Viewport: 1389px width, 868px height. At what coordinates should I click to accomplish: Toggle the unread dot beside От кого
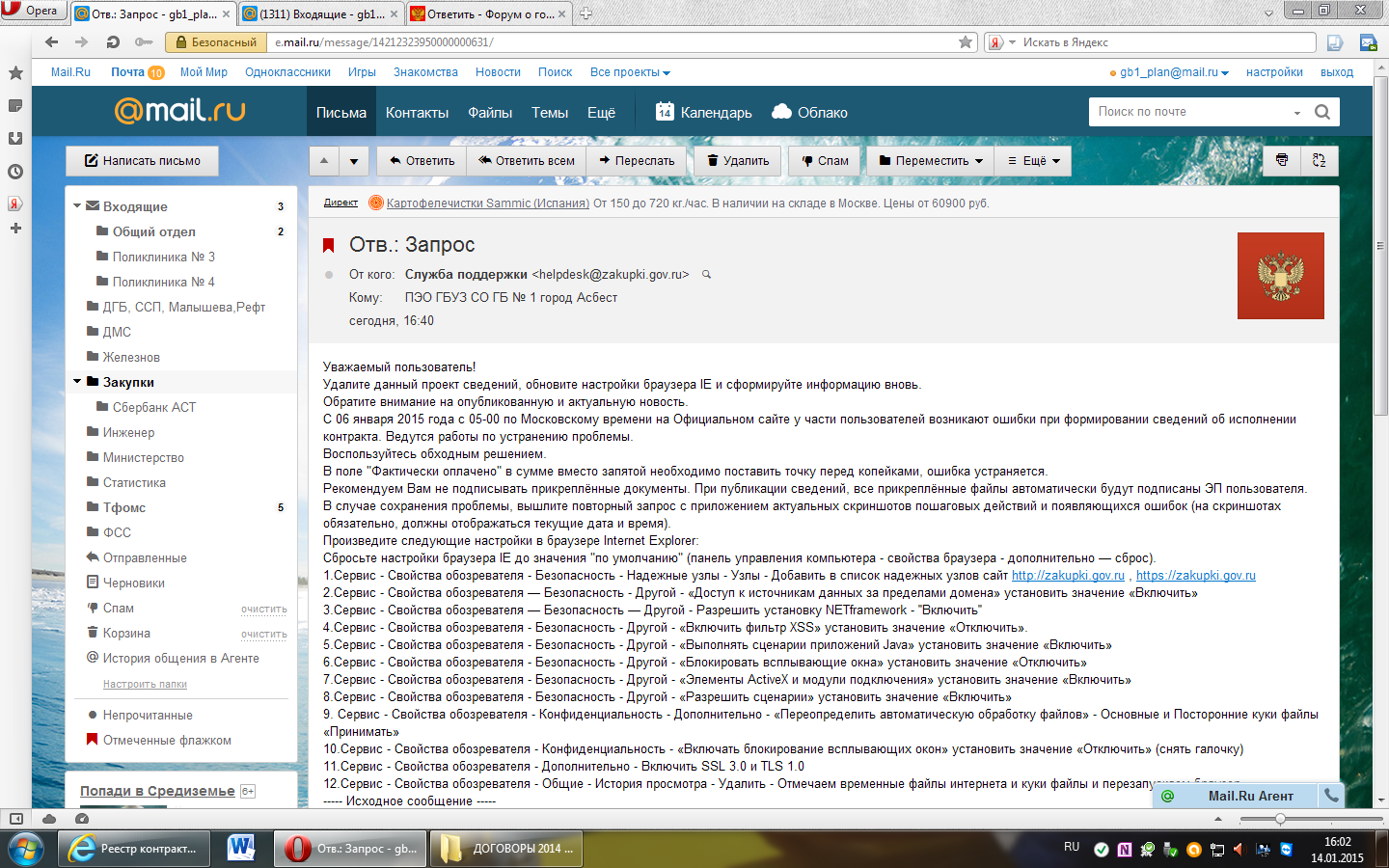click(x=329, y=275)
